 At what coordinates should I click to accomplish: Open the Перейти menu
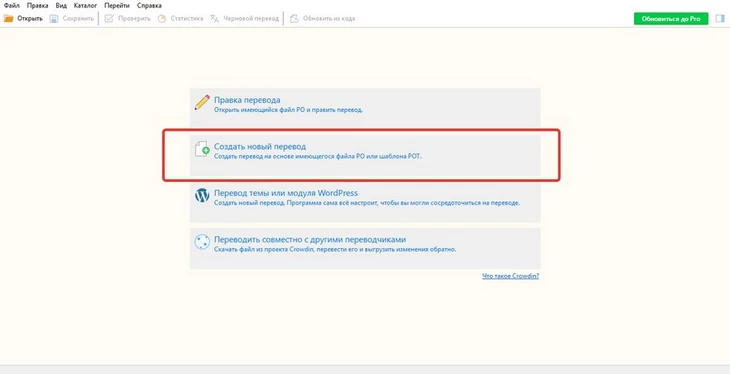pos(117,6)
